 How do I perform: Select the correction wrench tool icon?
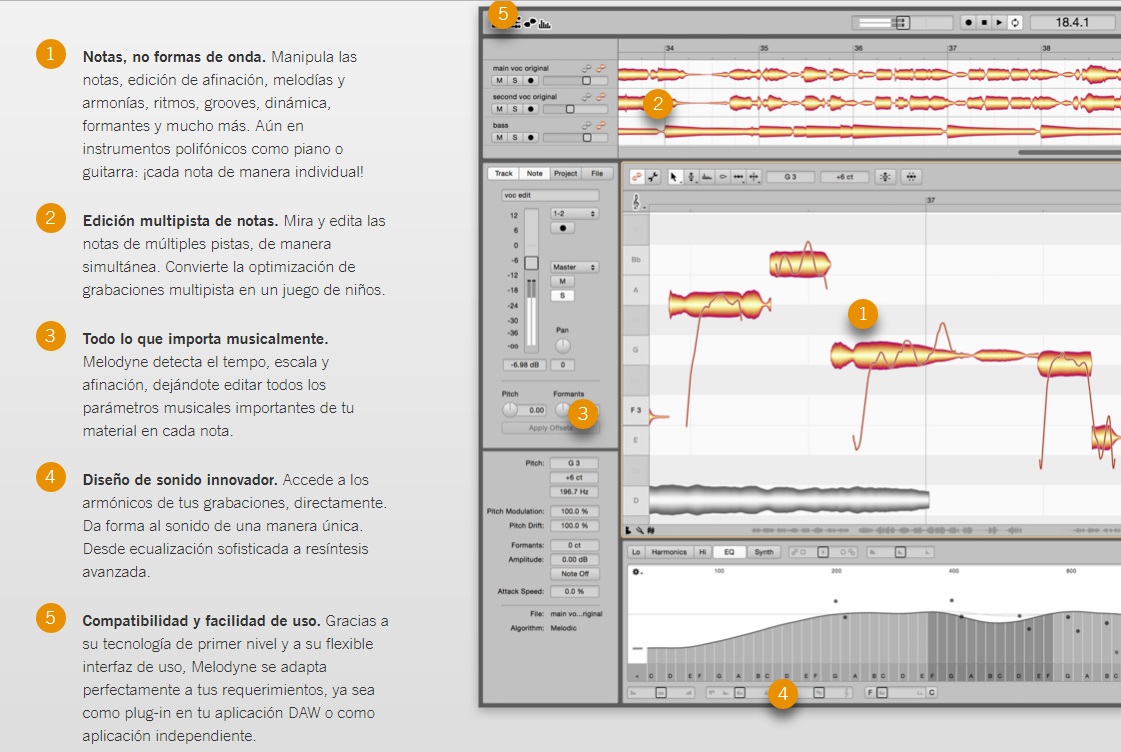click(653, 177)
